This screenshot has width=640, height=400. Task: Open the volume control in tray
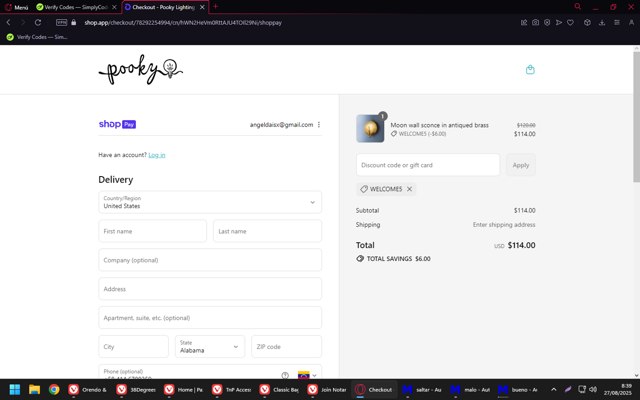pyautogui.click(x=593, y=389)
